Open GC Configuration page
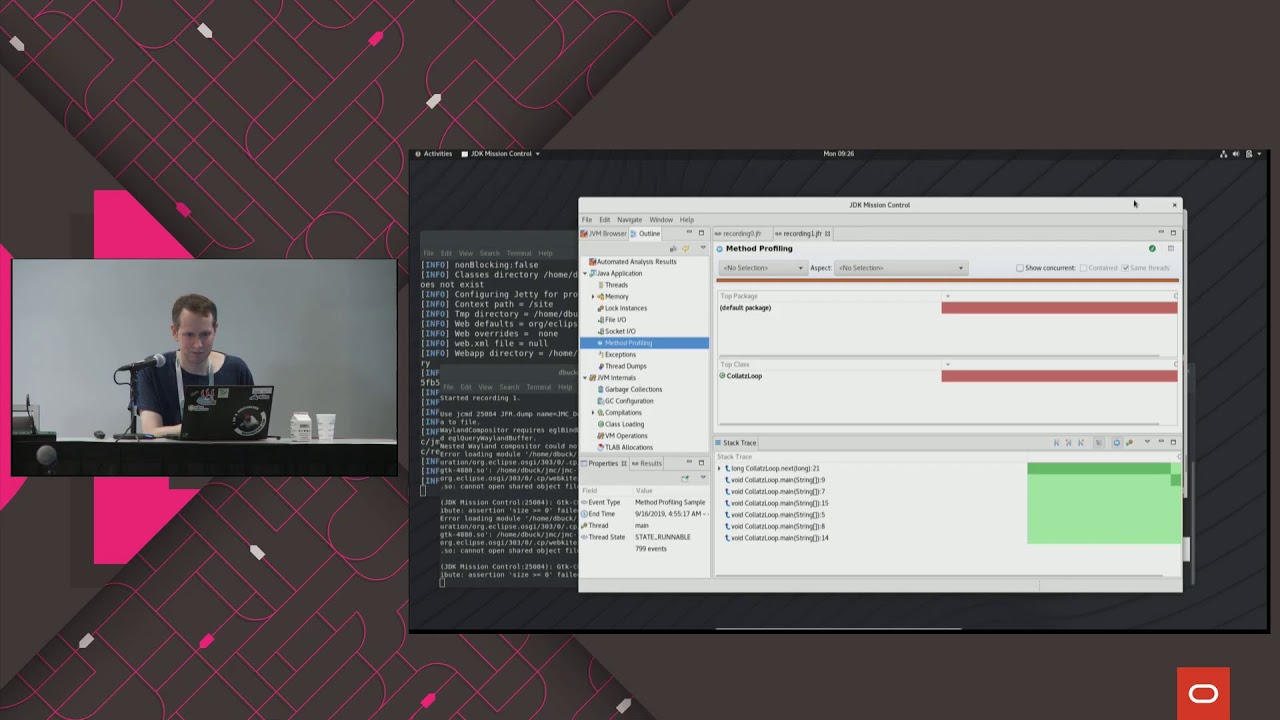This screenshot has height=720, width=1280. point(625,401)
